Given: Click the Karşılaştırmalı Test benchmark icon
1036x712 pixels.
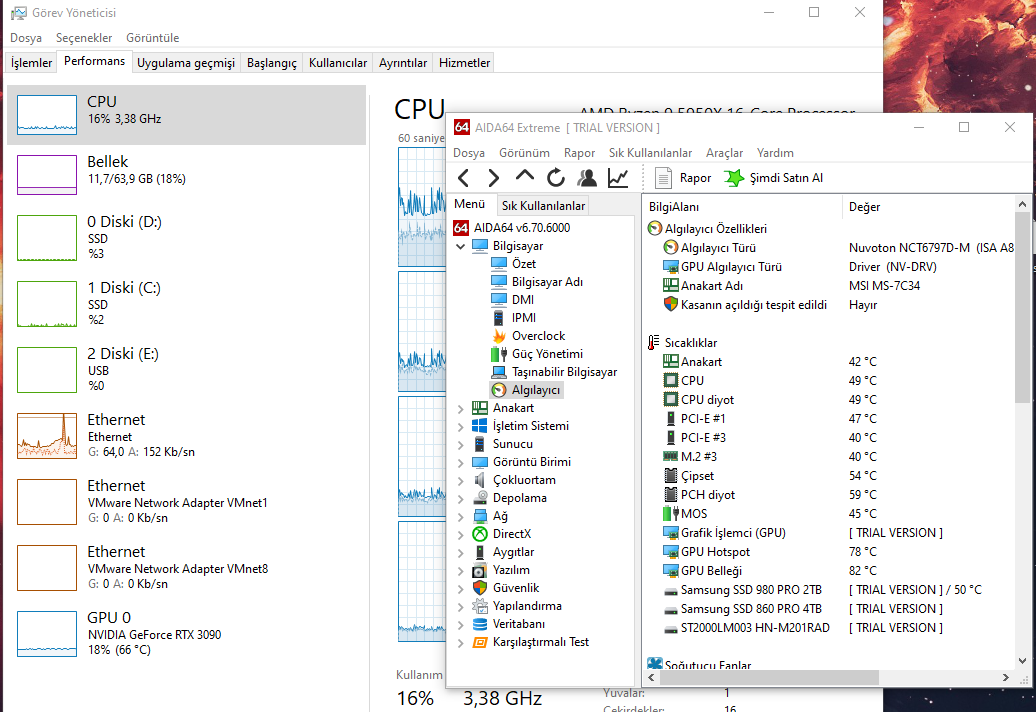Looking at the screenshot, I should click(480, 642).
